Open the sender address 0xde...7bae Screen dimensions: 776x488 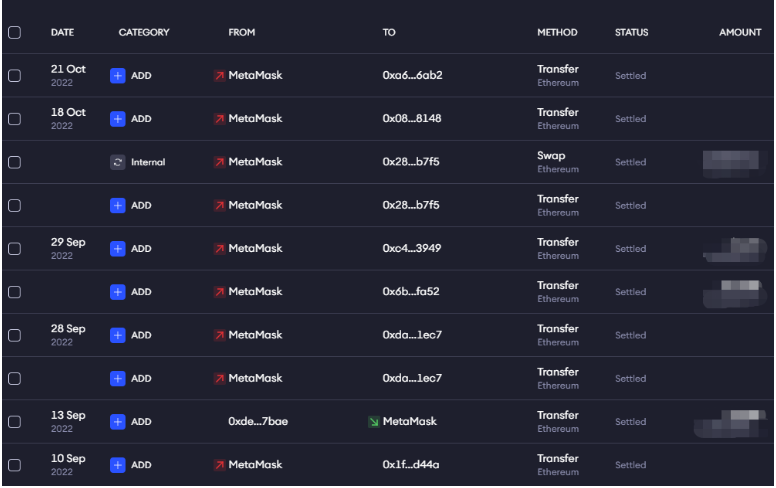[258, 422]
